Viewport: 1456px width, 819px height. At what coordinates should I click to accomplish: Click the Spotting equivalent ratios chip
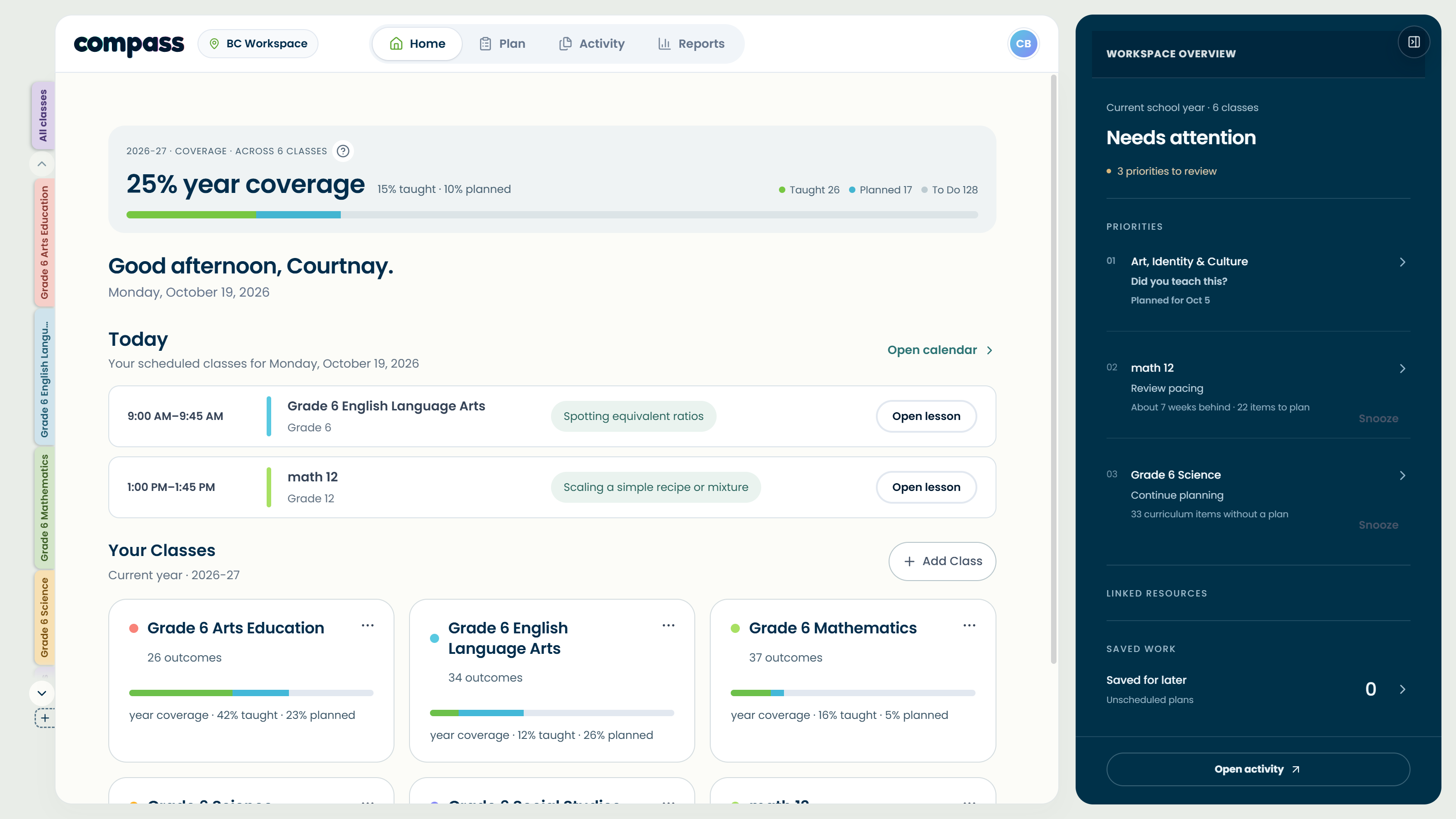(633, 416)
